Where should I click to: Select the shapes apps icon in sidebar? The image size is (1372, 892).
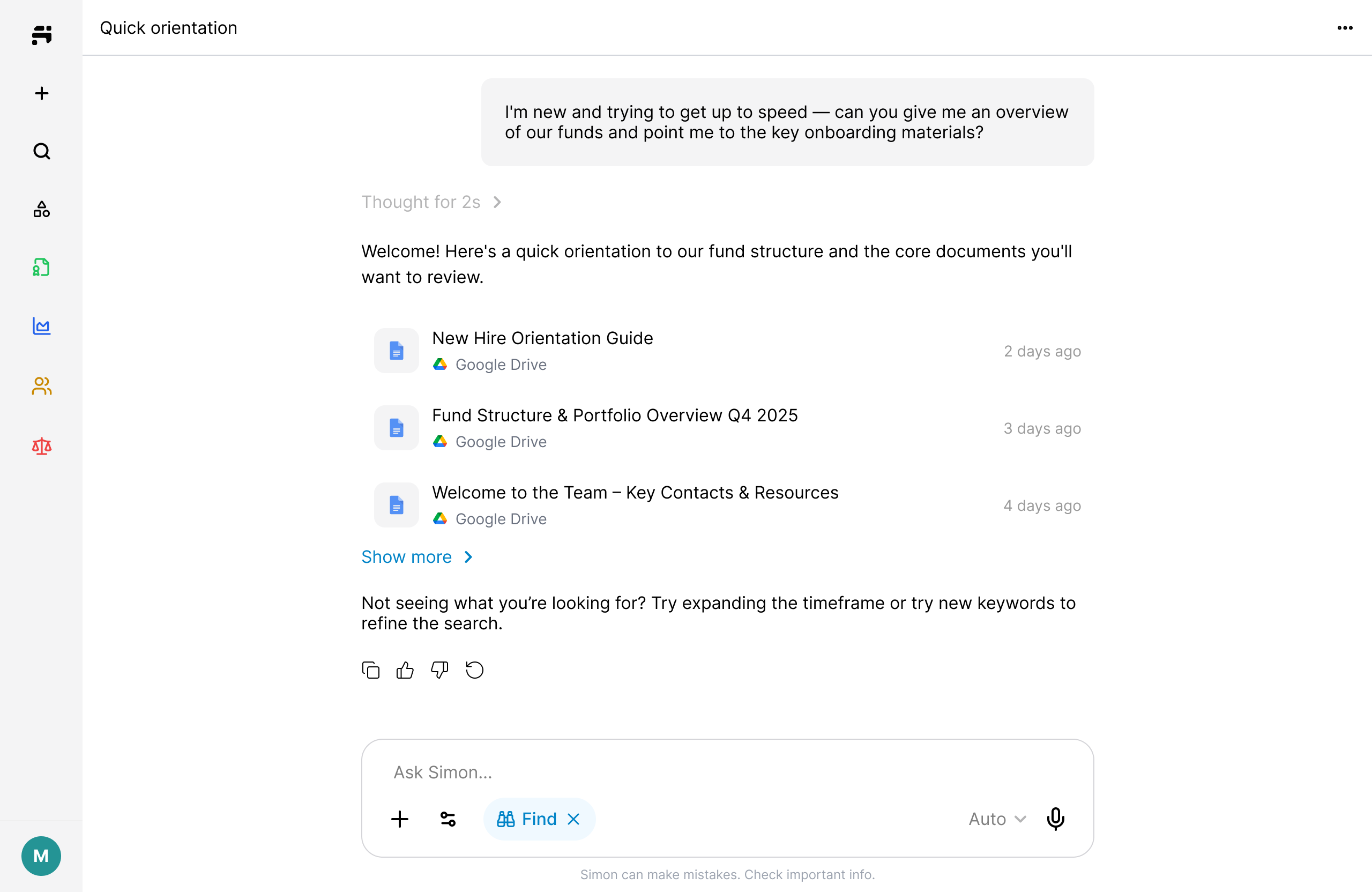tap(41, 209)
